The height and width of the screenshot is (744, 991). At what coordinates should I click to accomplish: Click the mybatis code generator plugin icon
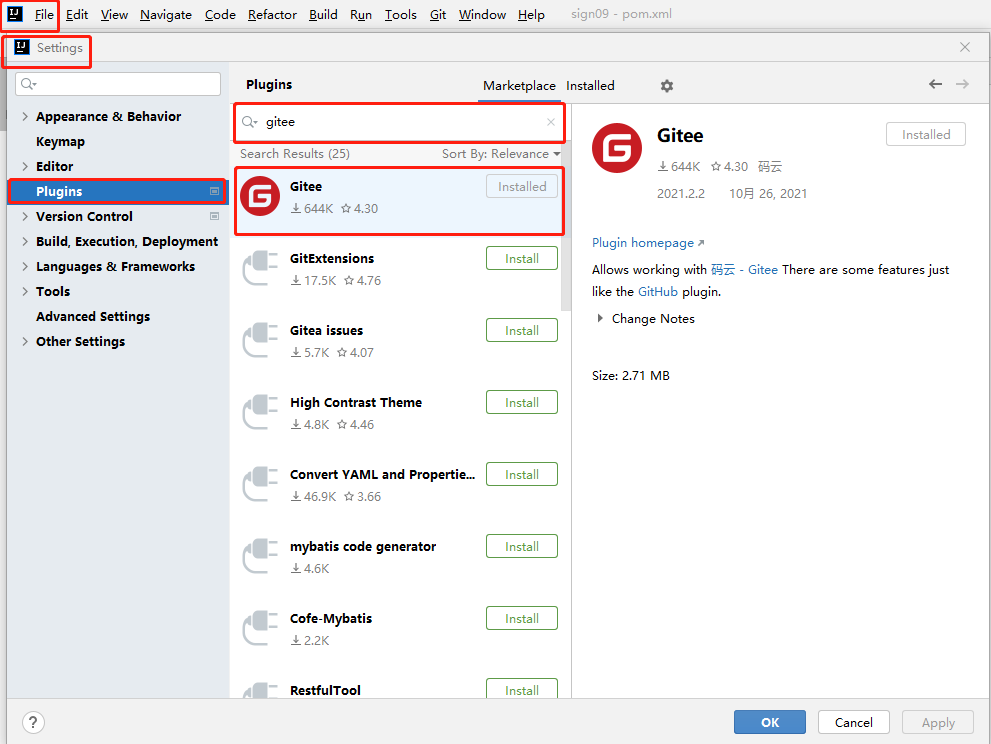click(260, 556)
